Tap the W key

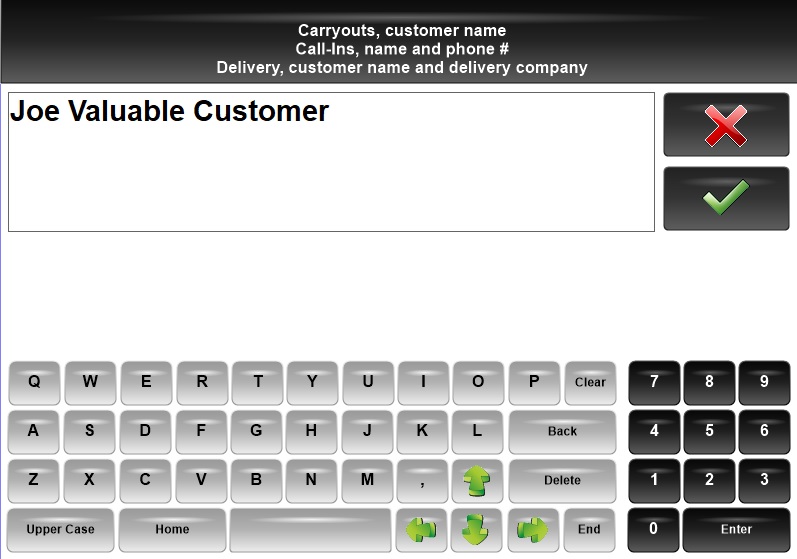click(90, 383)
